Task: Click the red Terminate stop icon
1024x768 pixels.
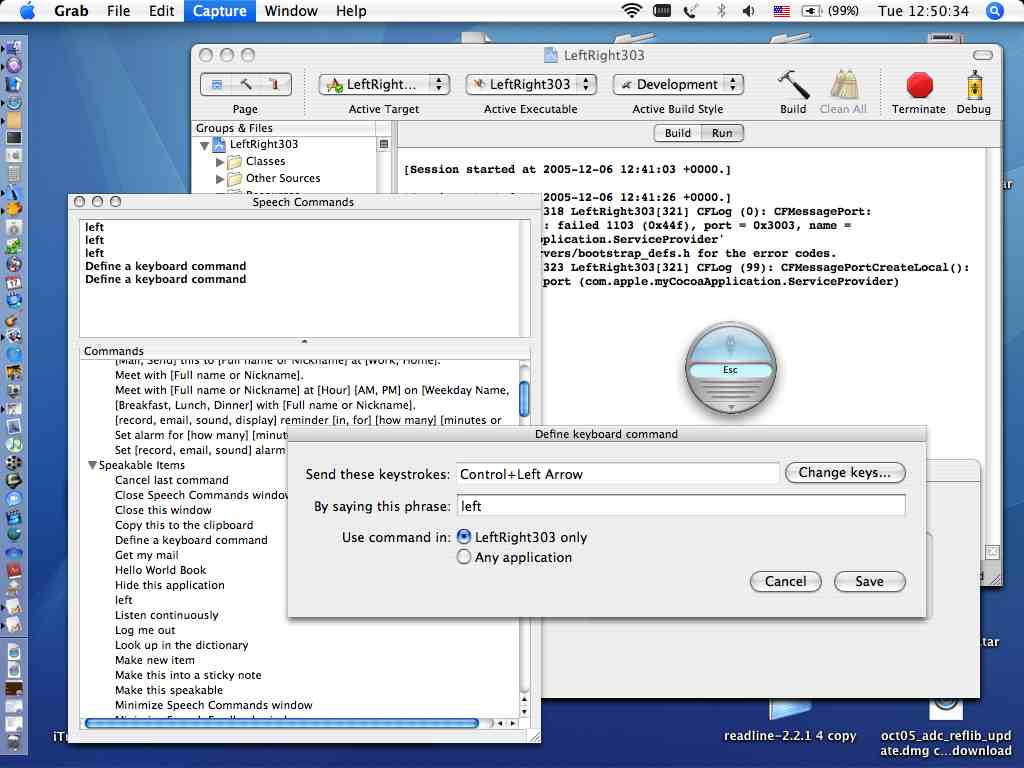Action: click(920, 85)
